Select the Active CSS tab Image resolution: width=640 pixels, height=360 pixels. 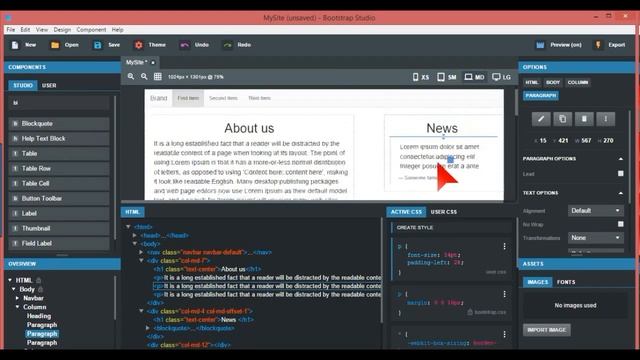point(406,212)
